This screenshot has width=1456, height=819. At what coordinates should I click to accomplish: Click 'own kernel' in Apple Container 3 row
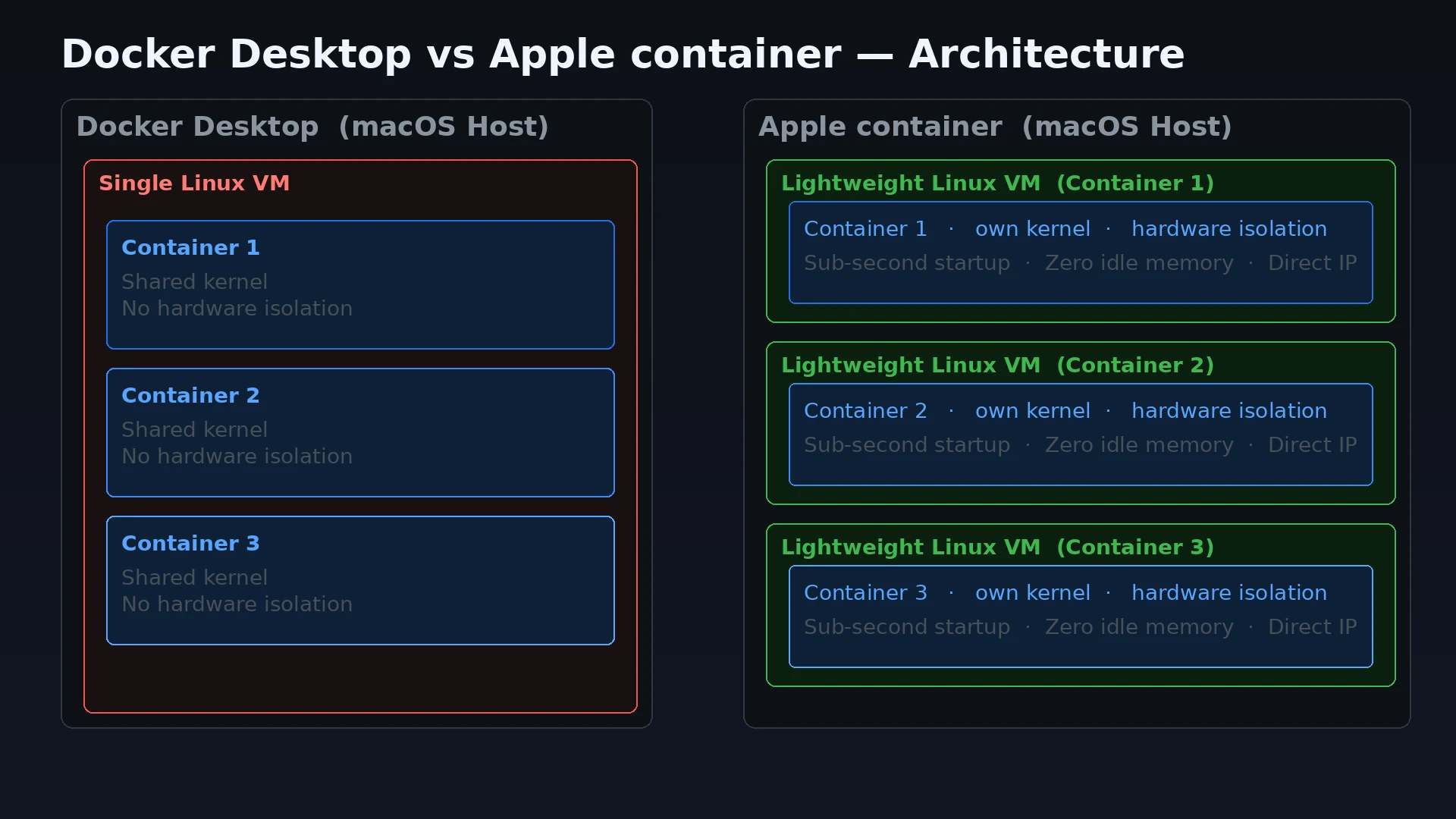[1033, 593]
